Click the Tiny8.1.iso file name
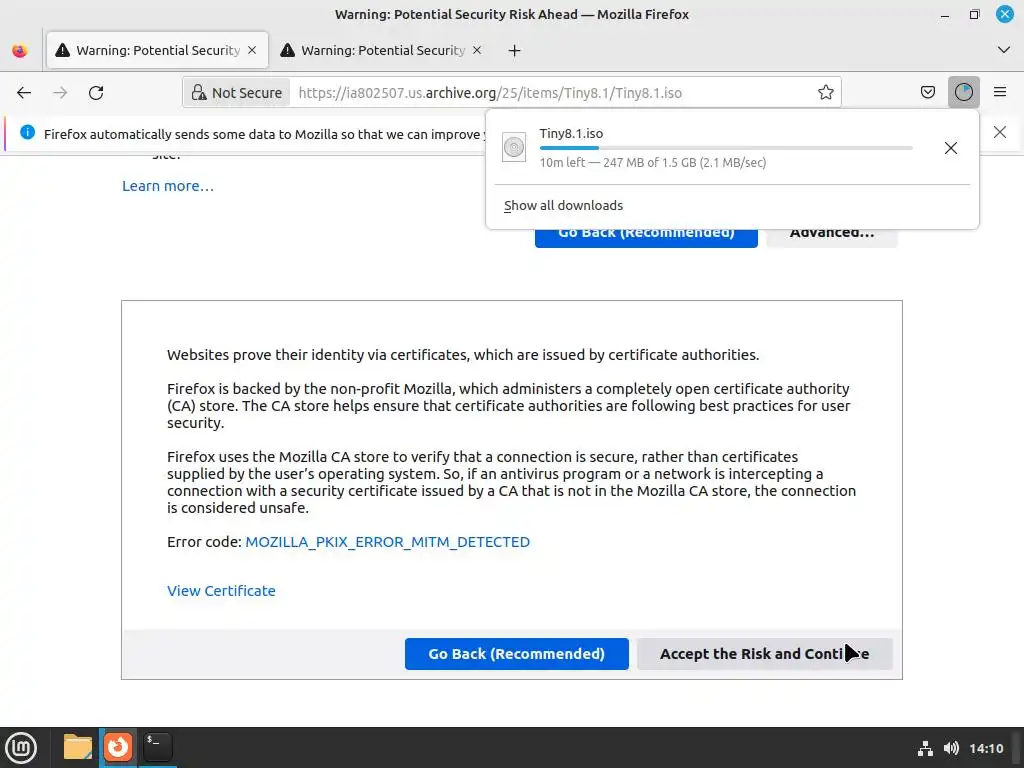The image size is (1024, 768). point(571,133)
